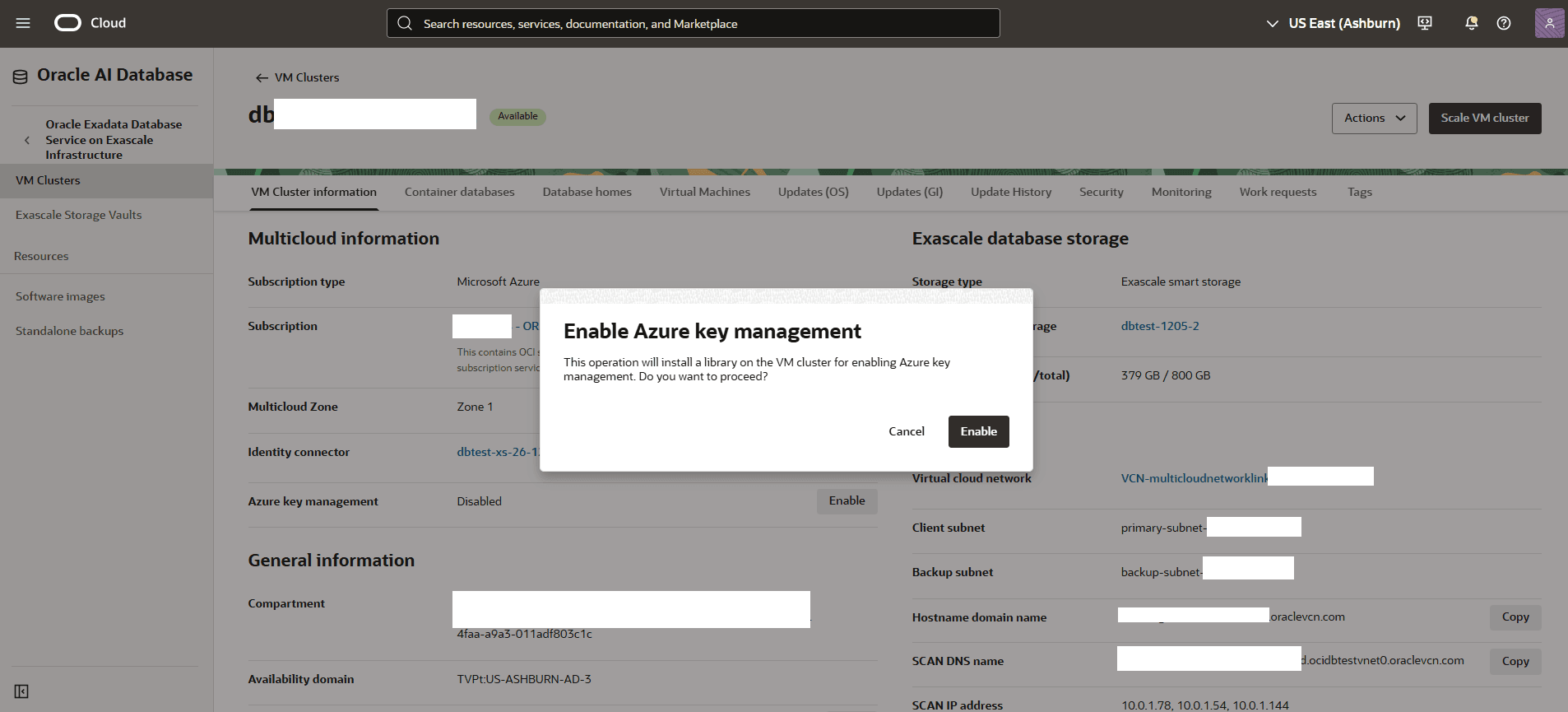This screenshot has height=712, width=1568.
Task: Confirm with the dialog Enable button
Action: click(x=978, y=431)
